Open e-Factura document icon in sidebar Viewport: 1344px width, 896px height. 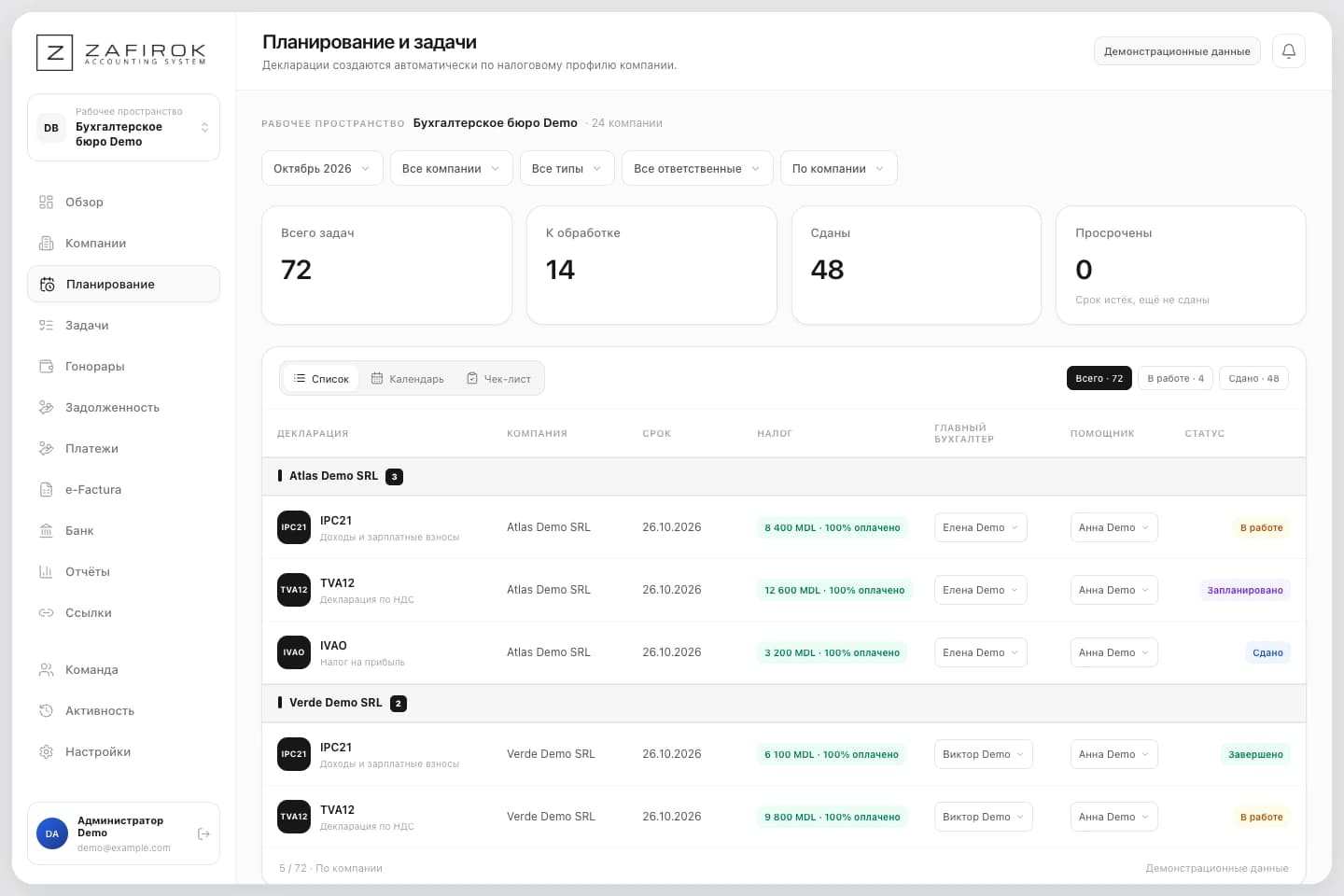pyautogui.click(x=46, y=489)
